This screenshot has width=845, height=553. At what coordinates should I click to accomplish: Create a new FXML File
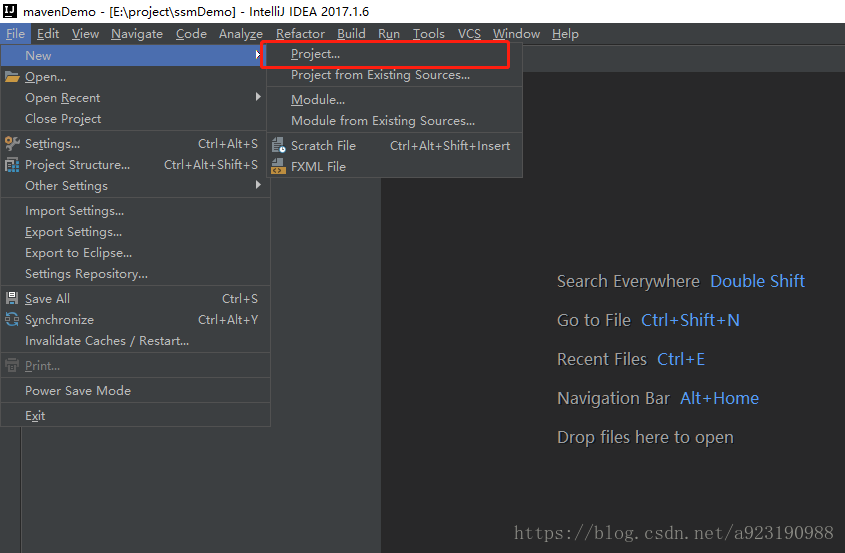pos(394,167)
